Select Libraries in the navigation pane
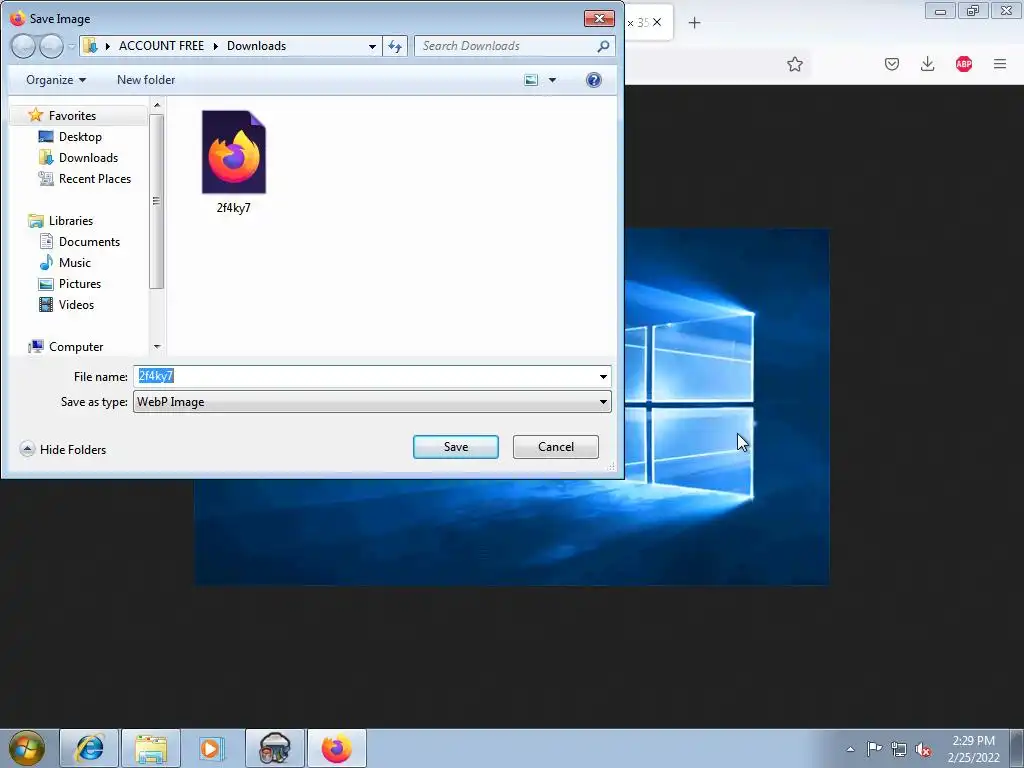Screen dimensions: 1024x768 pos(71,221)
